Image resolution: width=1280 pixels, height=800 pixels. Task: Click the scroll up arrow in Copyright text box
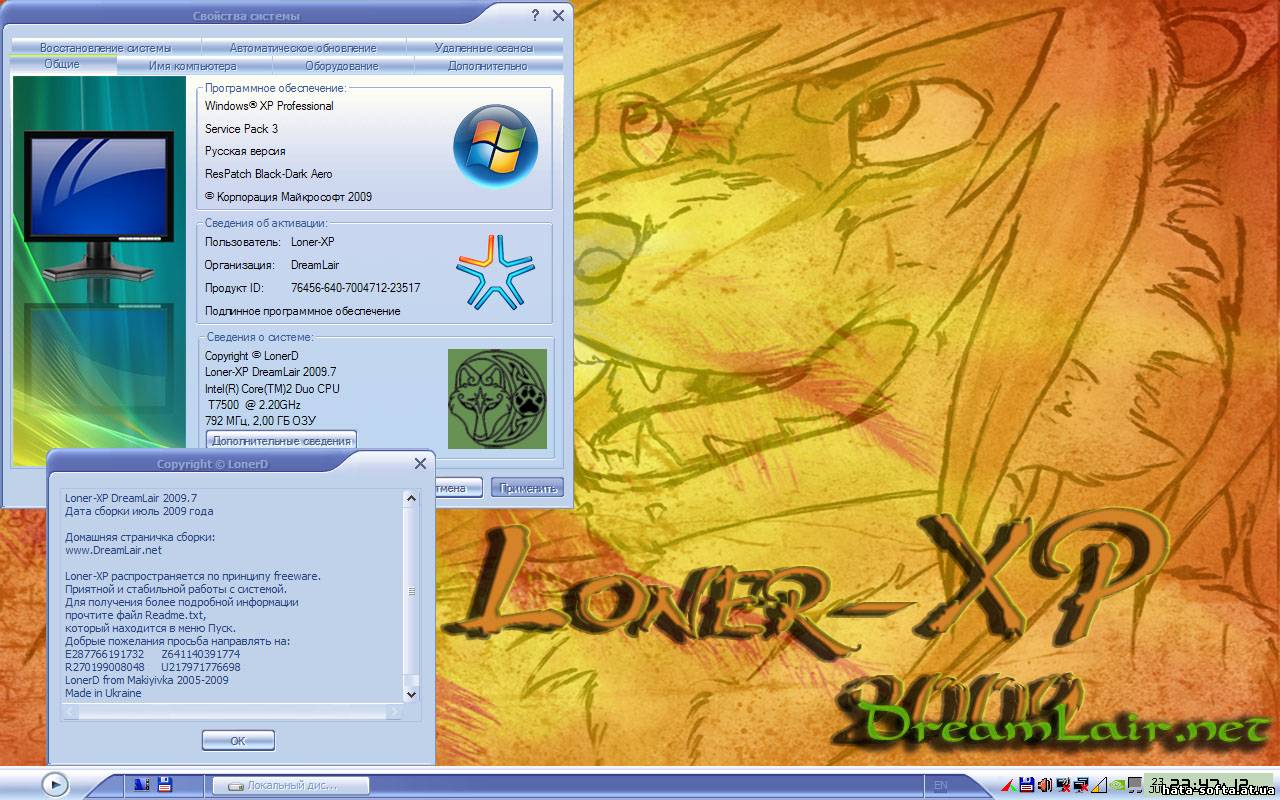pyautogui.click(x=411, y=497)
